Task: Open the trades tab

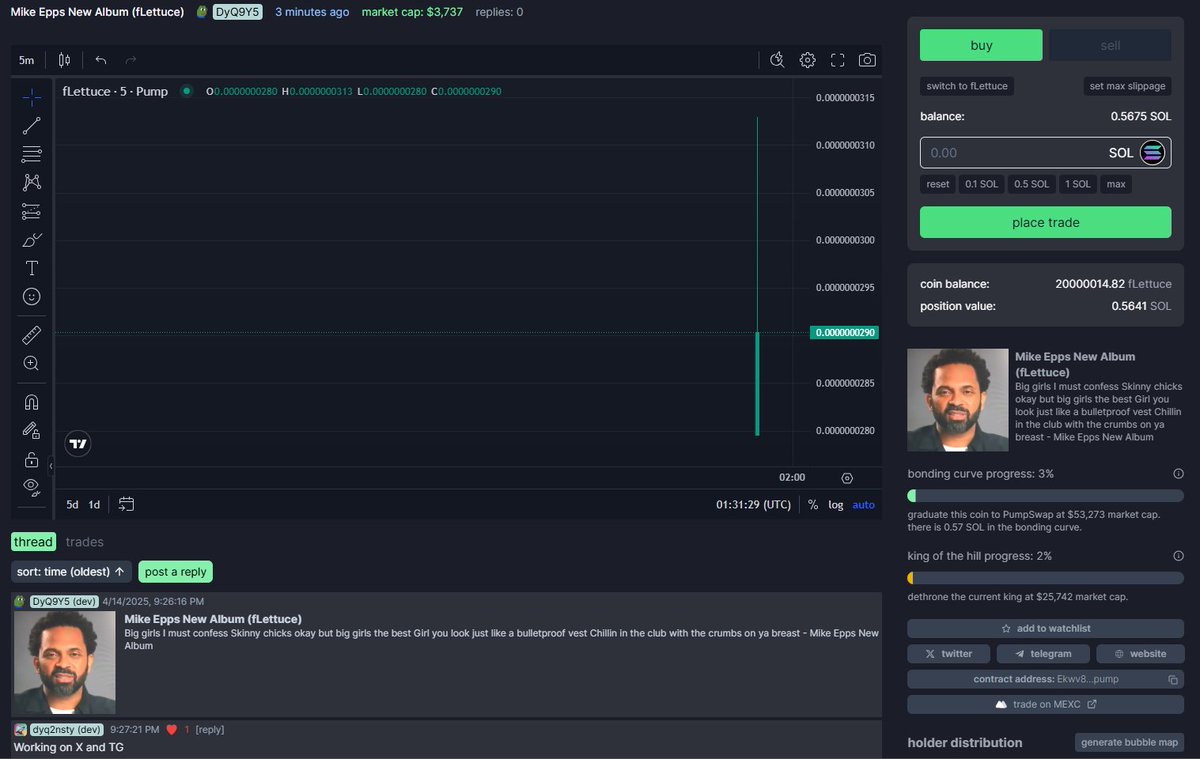Action: coord(85,542)
